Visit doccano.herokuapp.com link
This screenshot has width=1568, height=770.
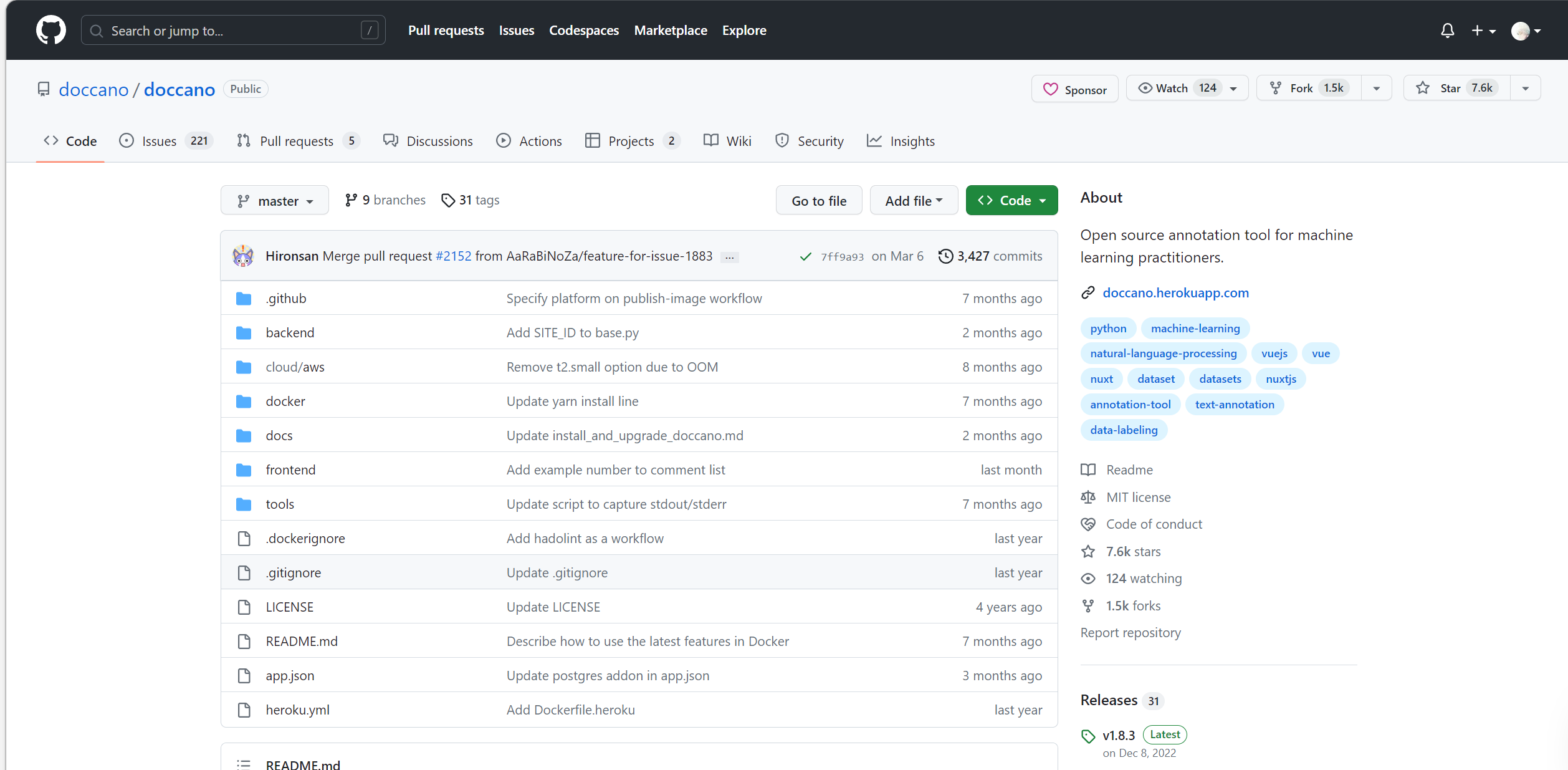1175,293
